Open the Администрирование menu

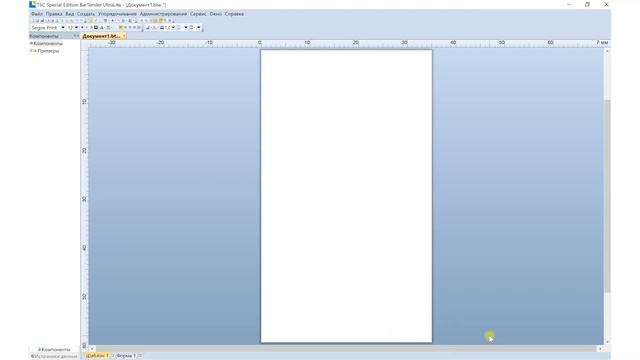163,14
